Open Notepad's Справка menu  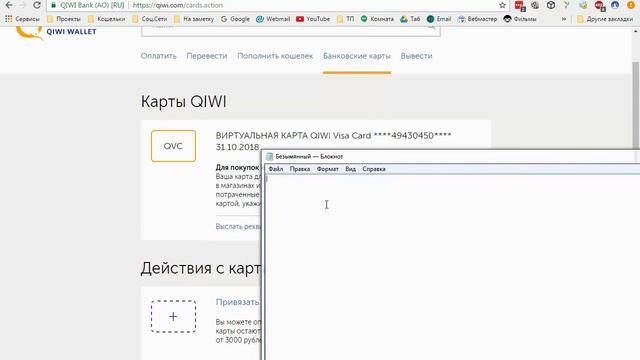pyautogui.click(x=374, y=169)
